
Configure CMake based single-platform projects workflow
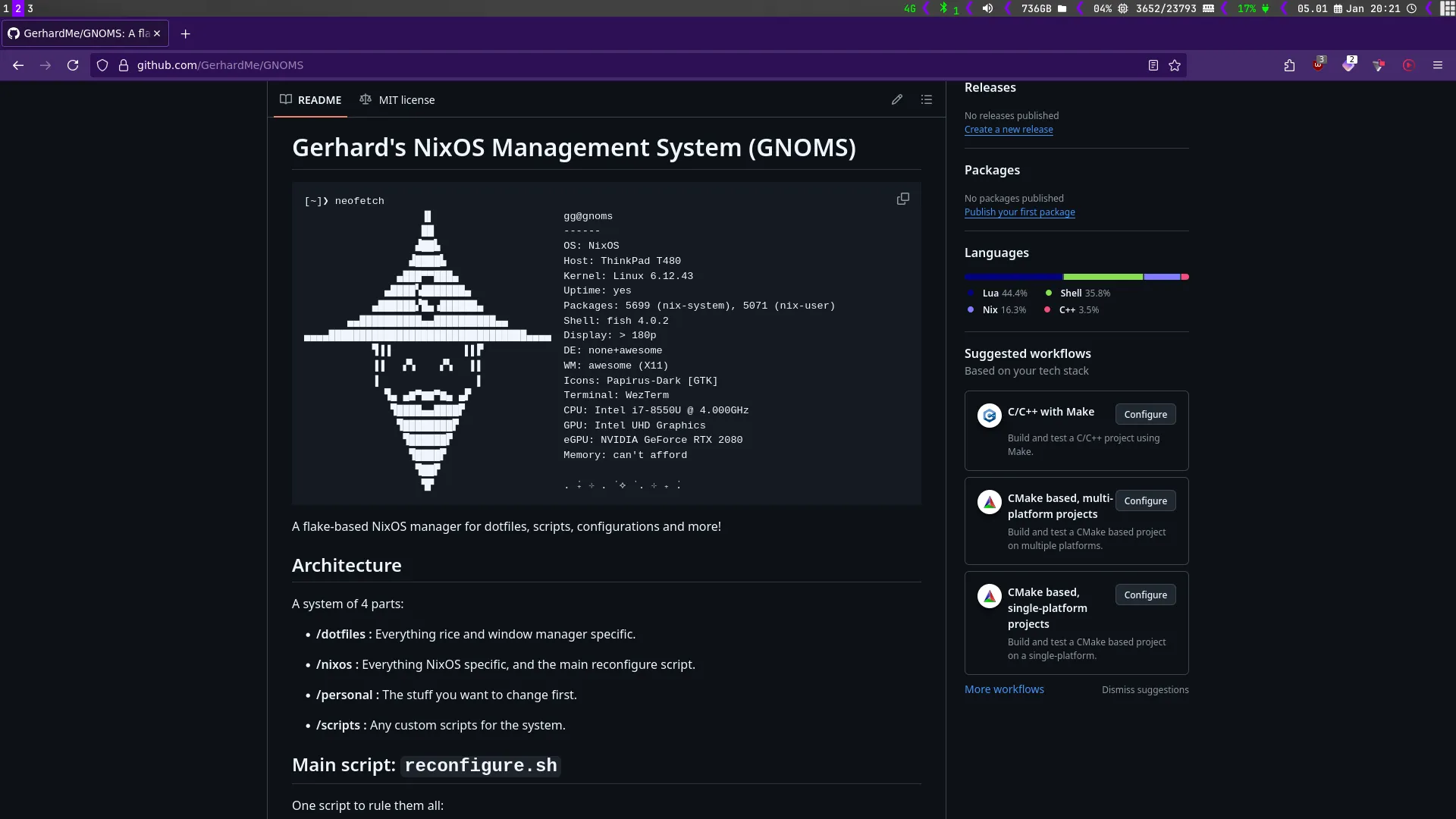[1145, 595]
